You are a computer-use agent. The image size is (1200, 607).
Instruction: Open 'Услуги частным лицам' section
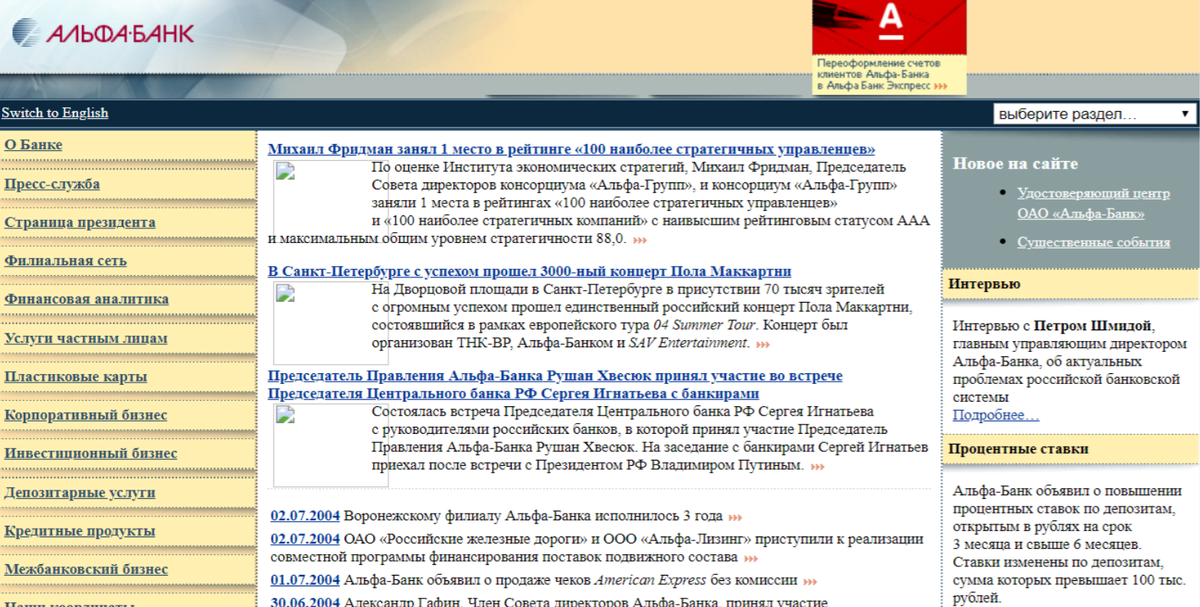[x=86, y=338]
